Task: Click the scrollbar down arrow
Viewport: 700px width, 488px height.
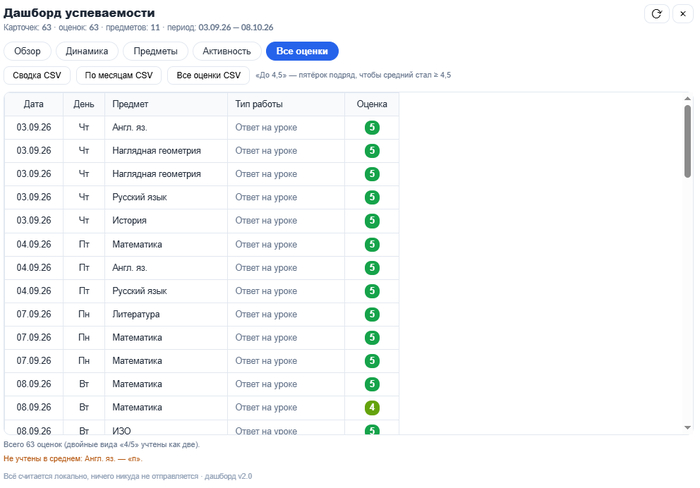Action: 688,428
